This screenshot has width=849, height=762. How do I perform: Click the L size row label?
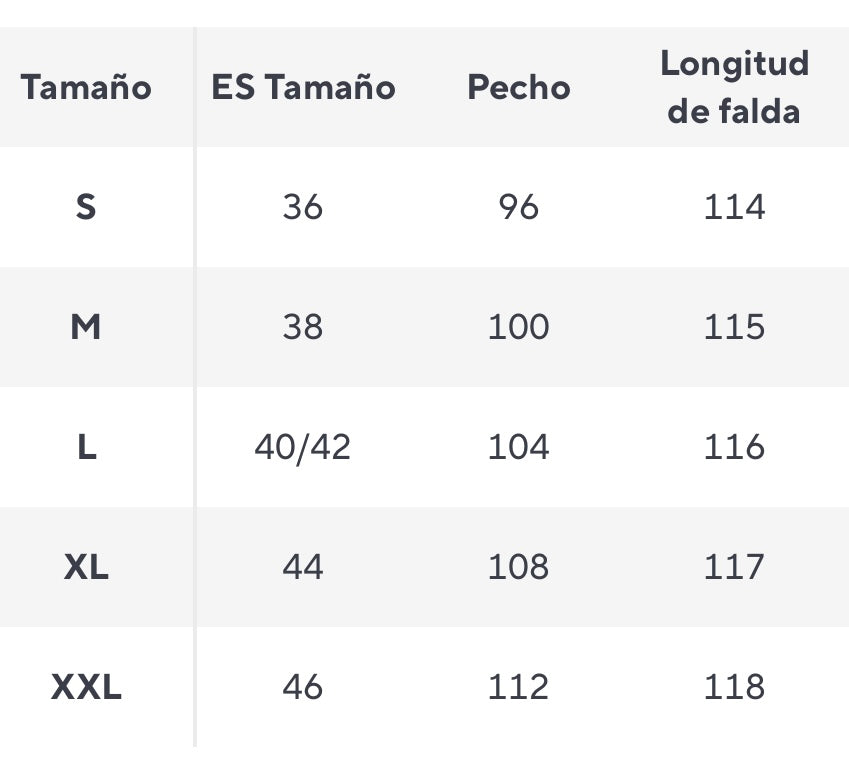coord(86,447)
